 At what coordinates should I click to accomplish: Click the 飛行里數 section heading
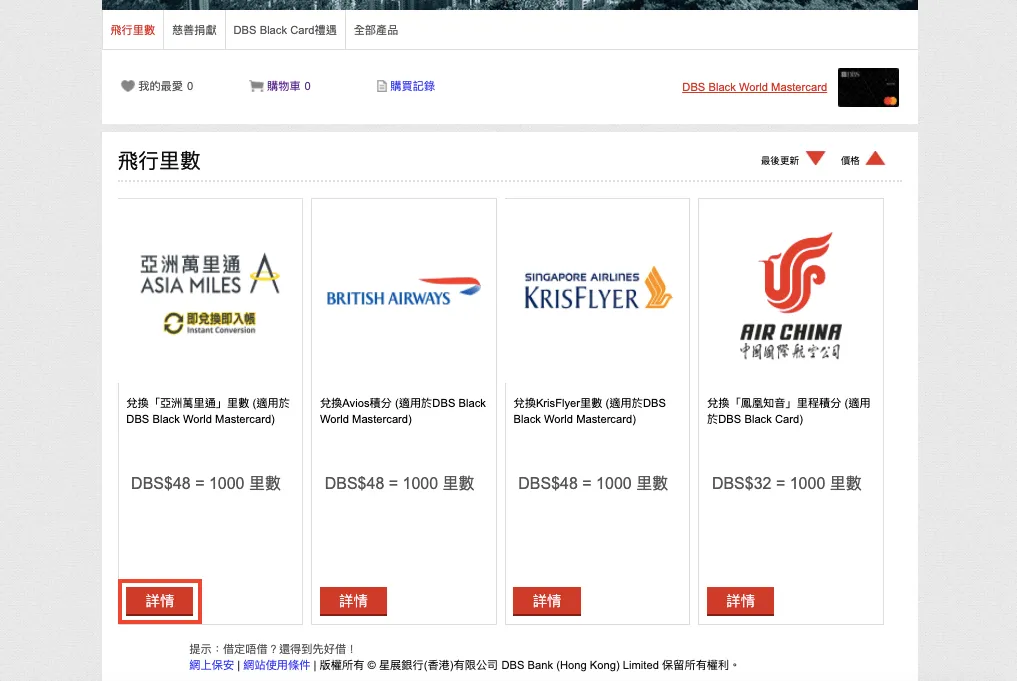point(160,160)
